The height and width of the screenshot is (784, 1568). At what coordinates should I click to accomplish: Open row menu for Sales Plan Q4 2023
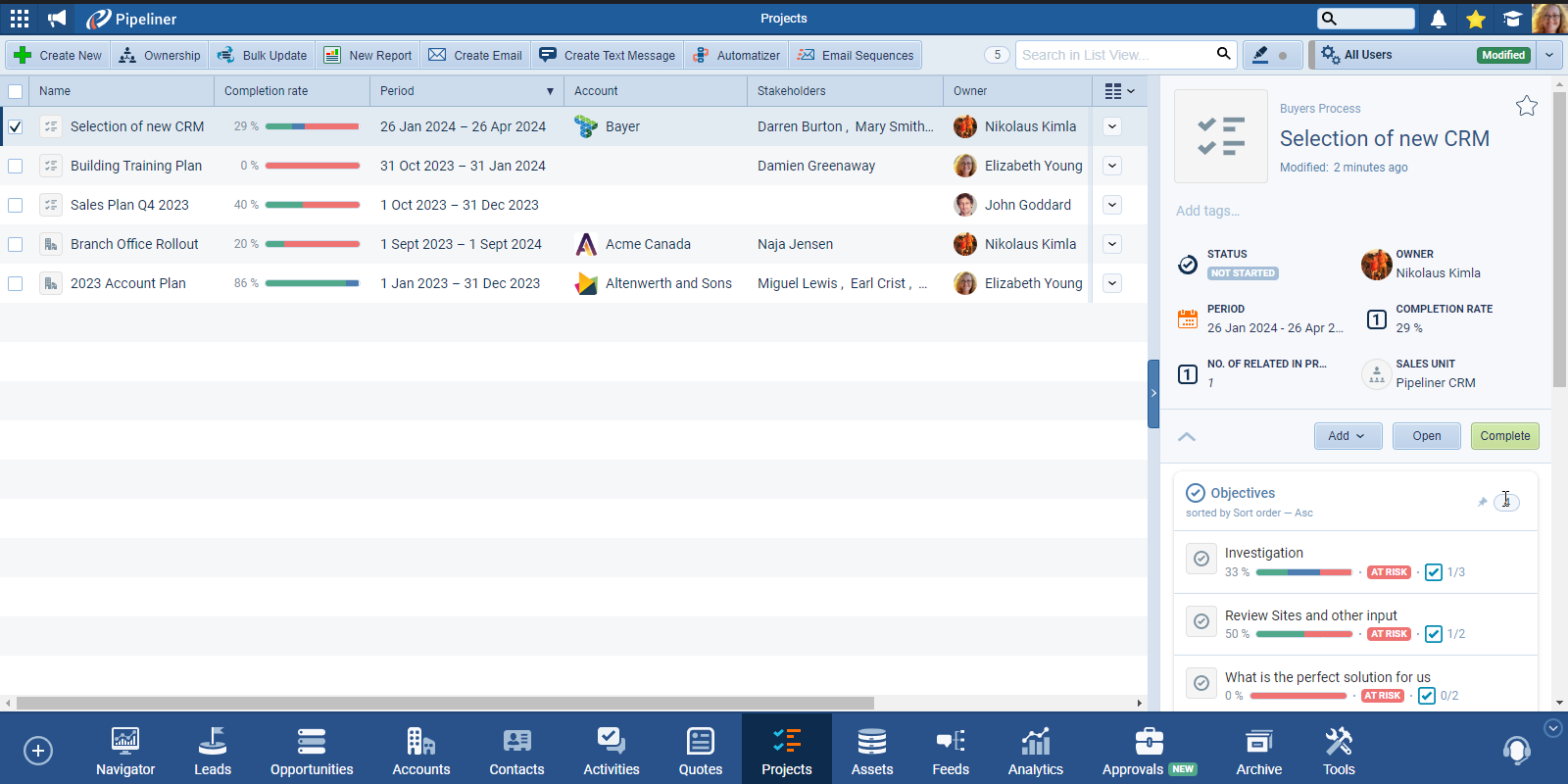1112,205
